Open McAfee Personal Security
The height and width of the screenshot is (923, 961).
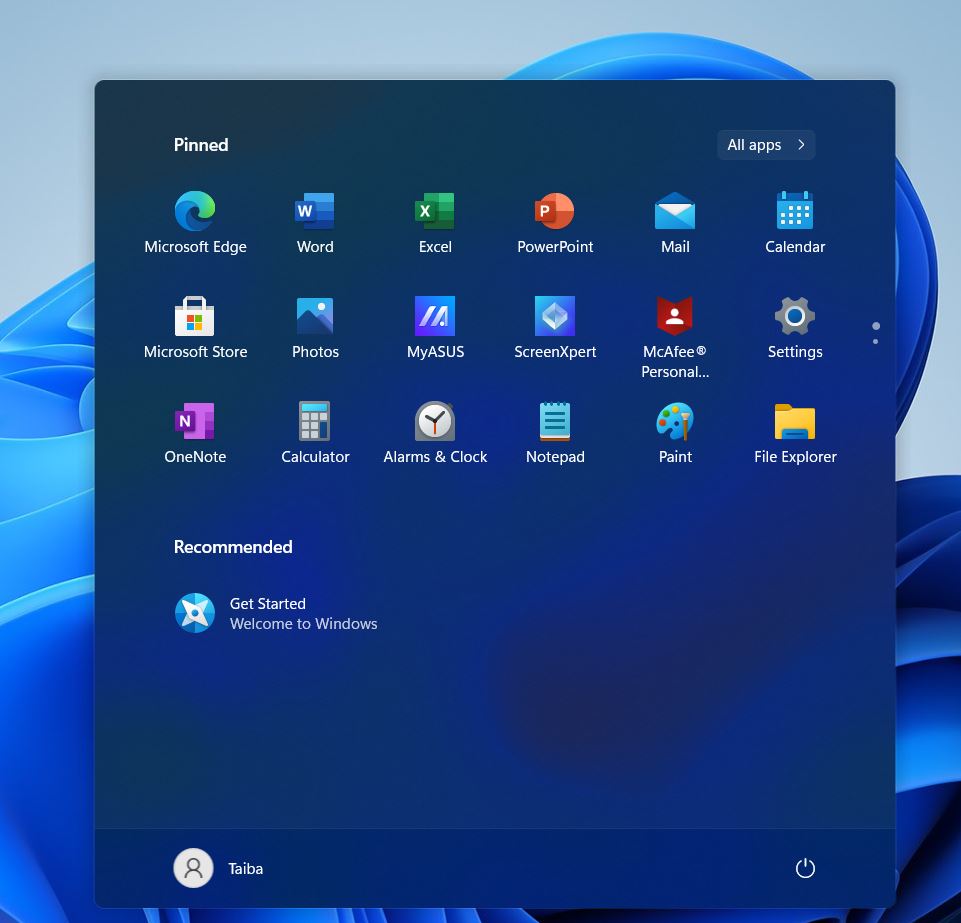(675, 316)
